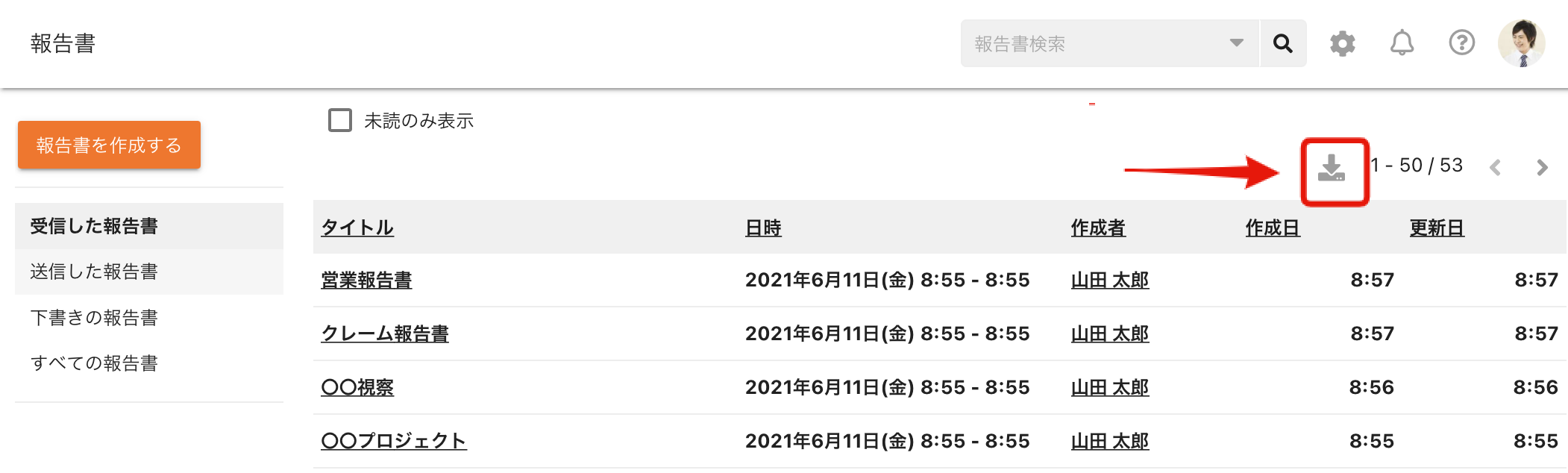Go to next page arrow
Image resolution: width=1568 pixels, height=473 pixels.
1543,168
